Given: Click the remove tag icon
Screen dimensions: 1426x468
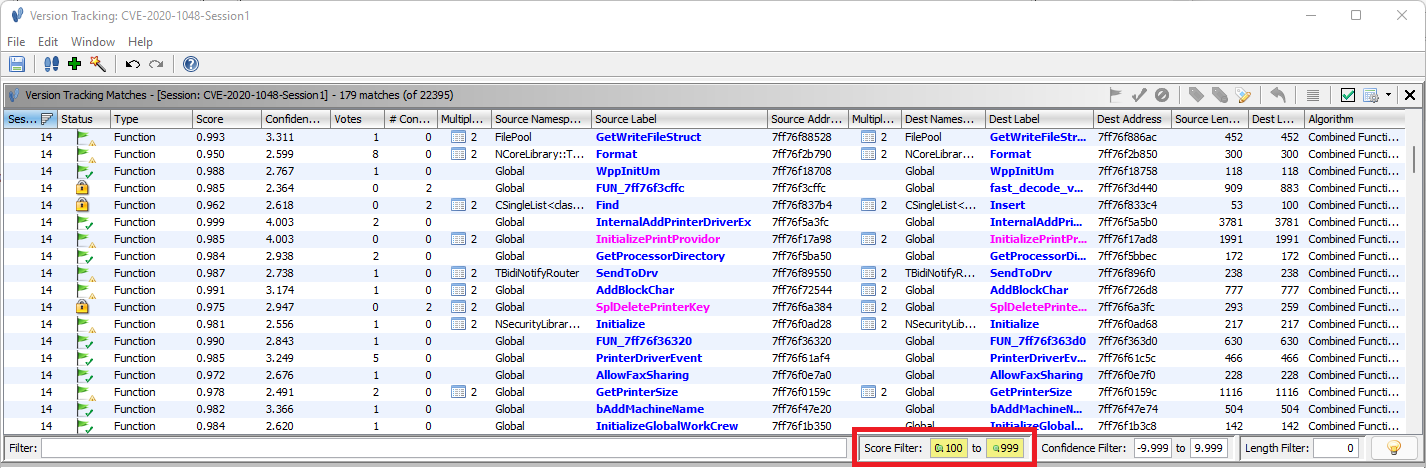Looking at the screenshot, I should click(1219, 95).
